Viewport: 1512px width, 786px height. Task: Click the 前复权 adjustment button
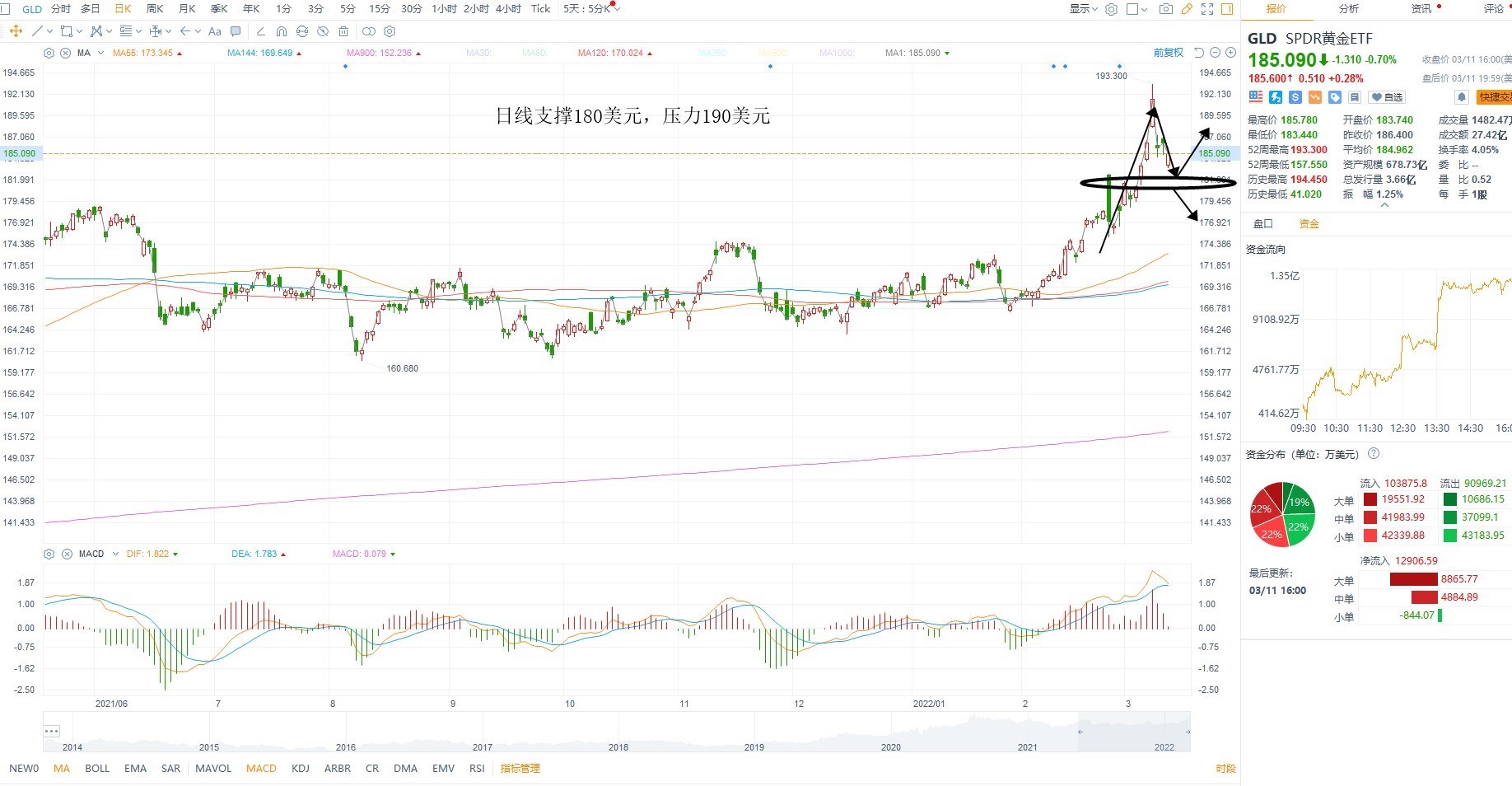1168,53
